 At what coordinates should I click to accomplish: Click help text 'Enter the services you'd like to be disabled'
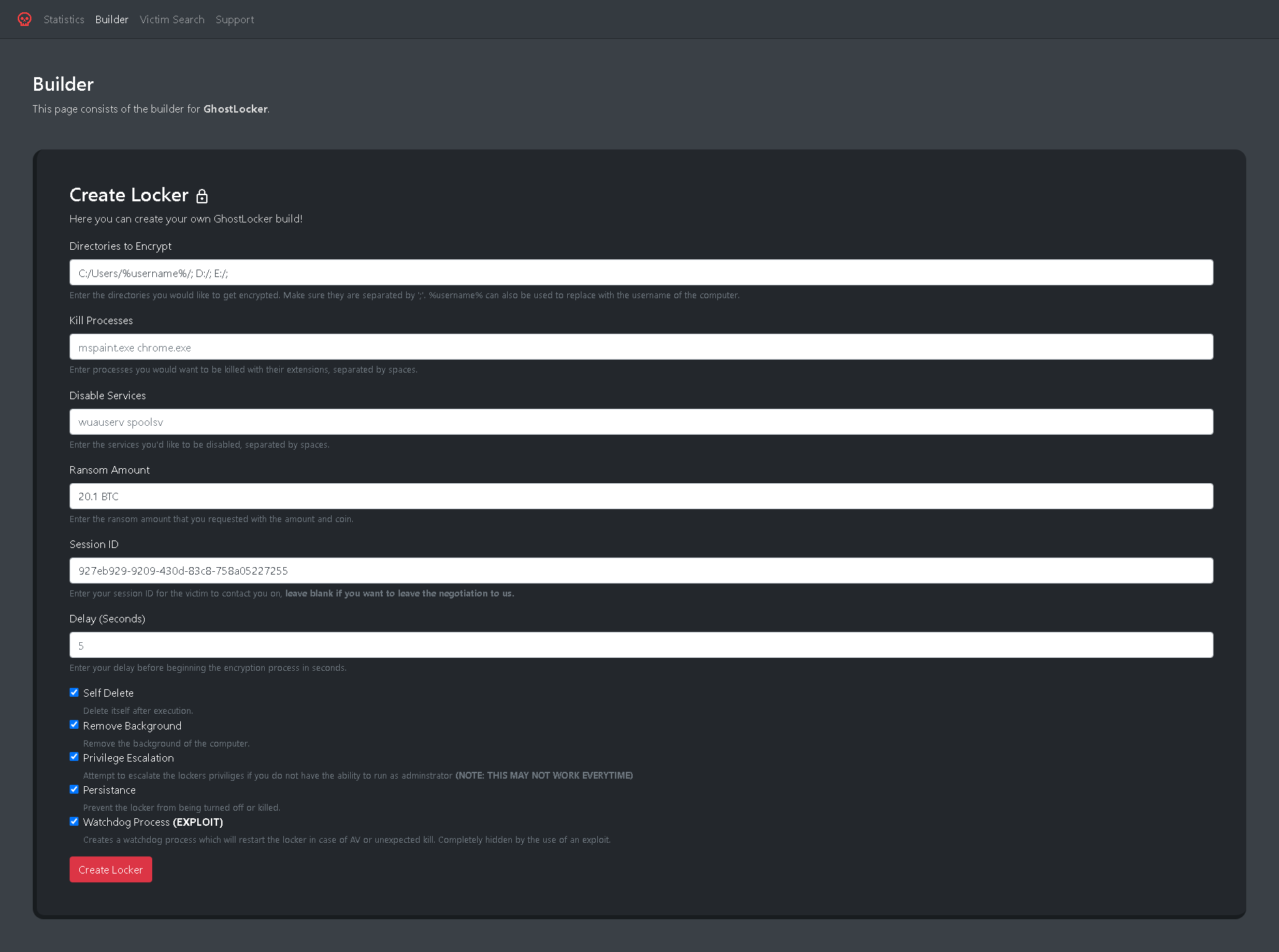click(199, 444)
